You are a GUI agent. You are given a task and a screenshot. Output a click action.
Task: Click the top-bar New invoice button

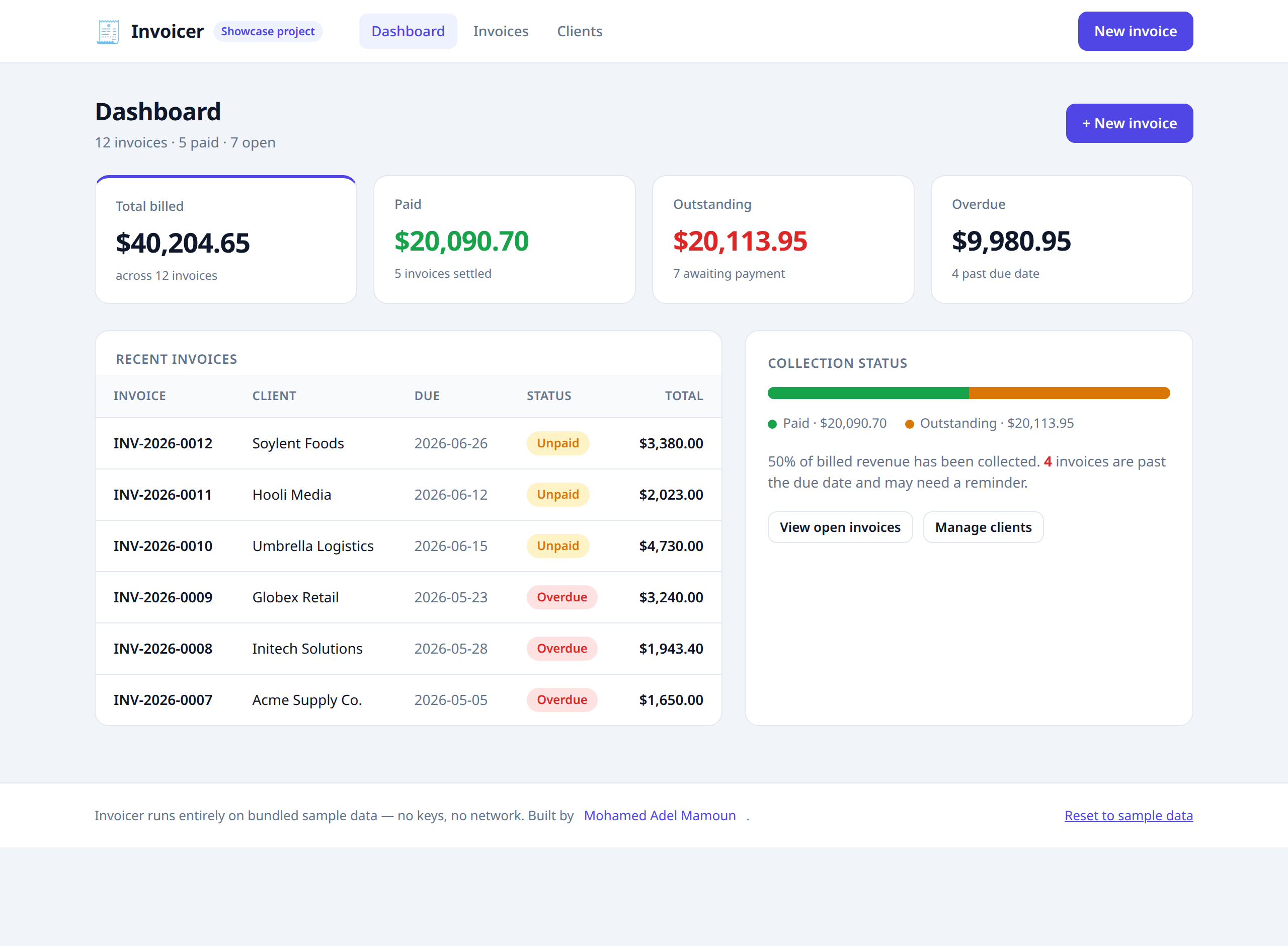pos(1135,32)
